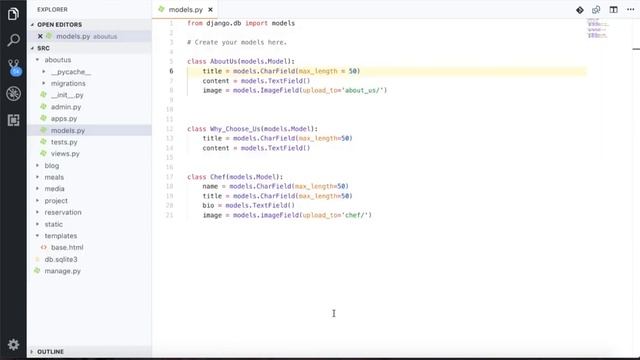Click the 'bio = models.TextField()' line
The image size is (640, 360).
[x=248, y=205]
